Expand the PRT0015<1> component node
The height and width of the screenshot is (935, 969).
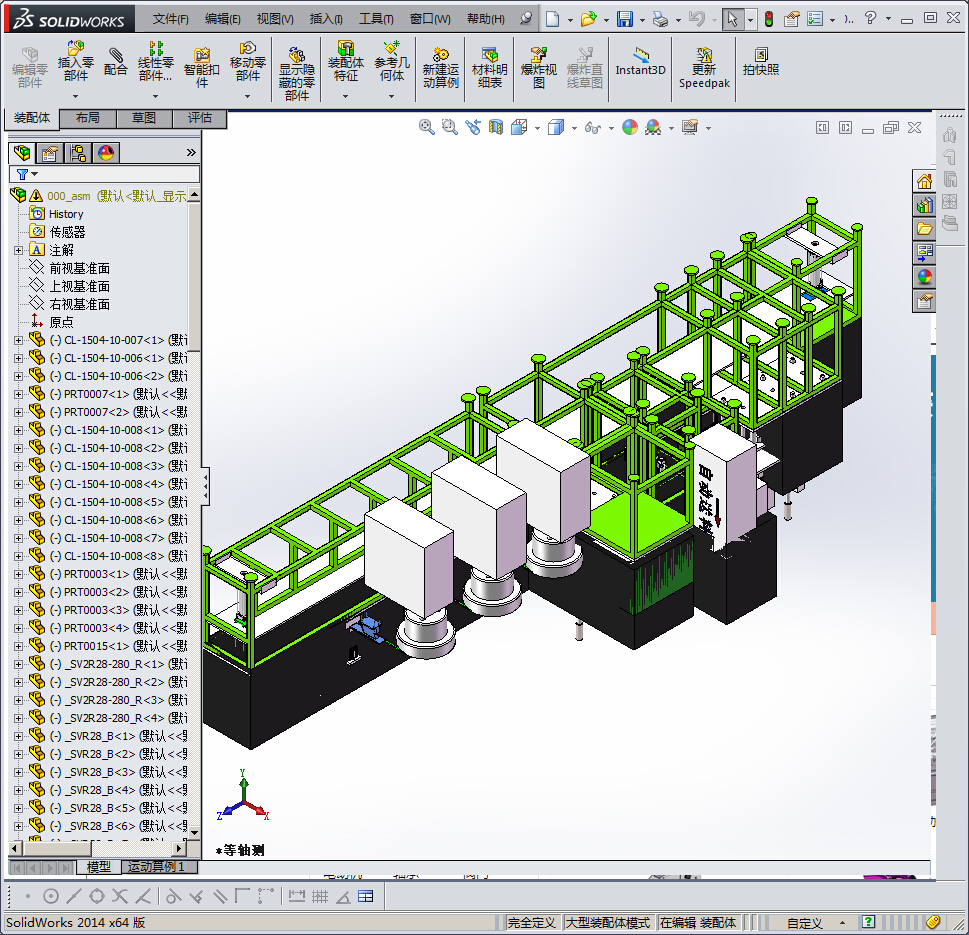click(x=19, y=646)
